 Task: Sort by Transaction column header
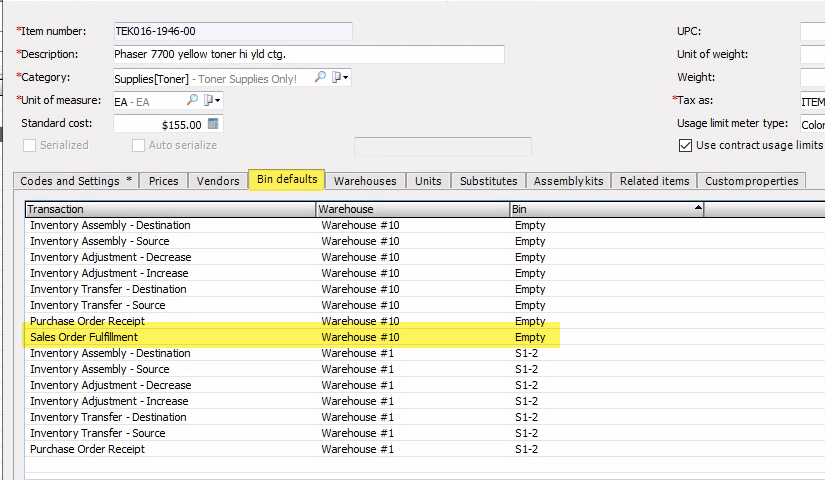tap(170, 209)
